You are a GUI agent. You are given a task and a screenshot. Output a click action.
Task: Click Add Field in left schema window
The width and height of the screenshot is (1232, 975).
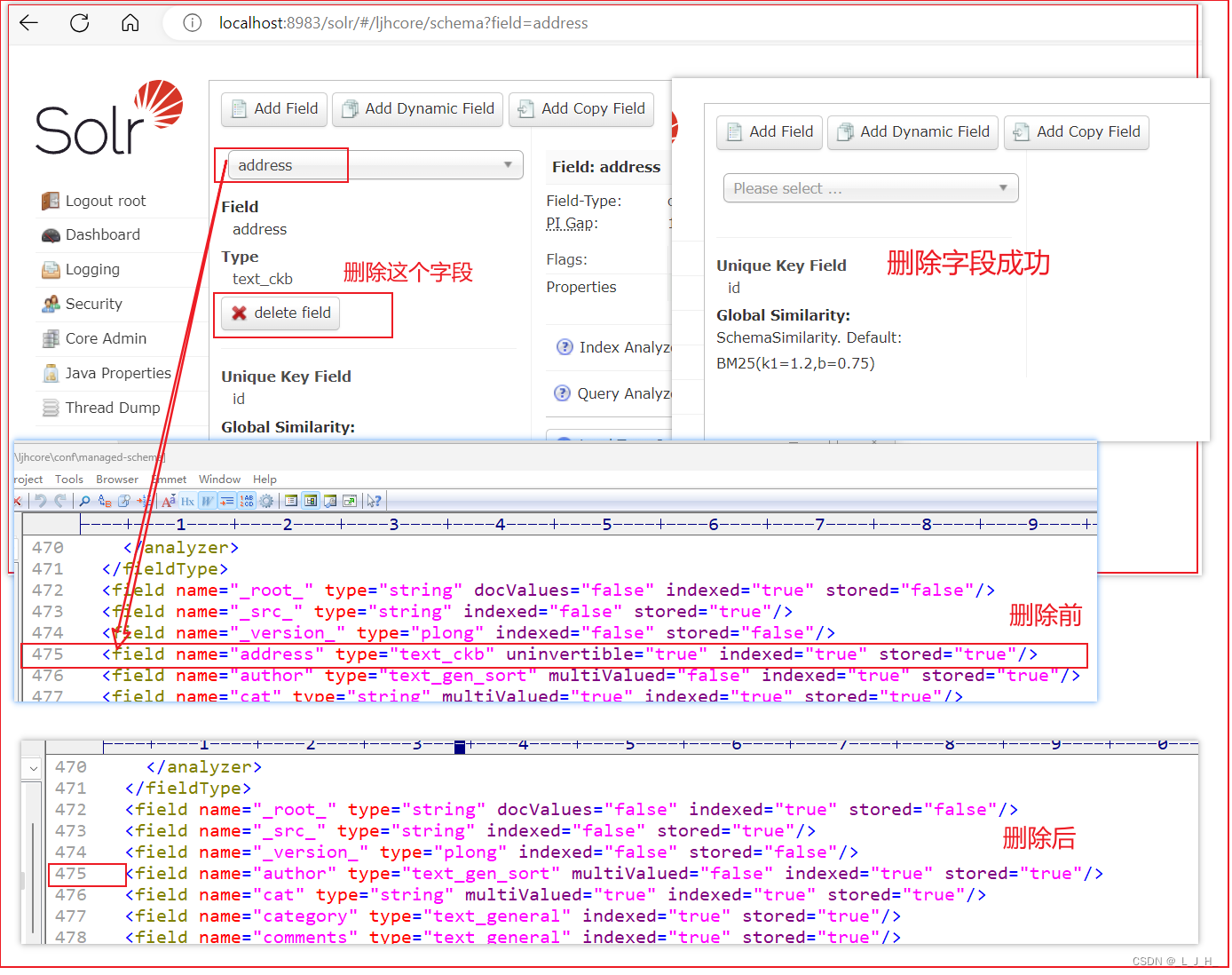click(x=274, y=108)
